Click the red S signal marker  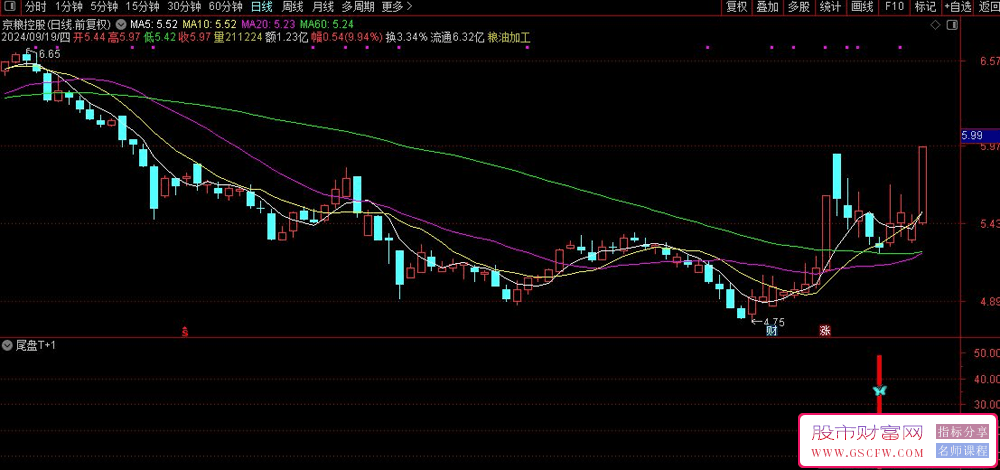(185, 330)
